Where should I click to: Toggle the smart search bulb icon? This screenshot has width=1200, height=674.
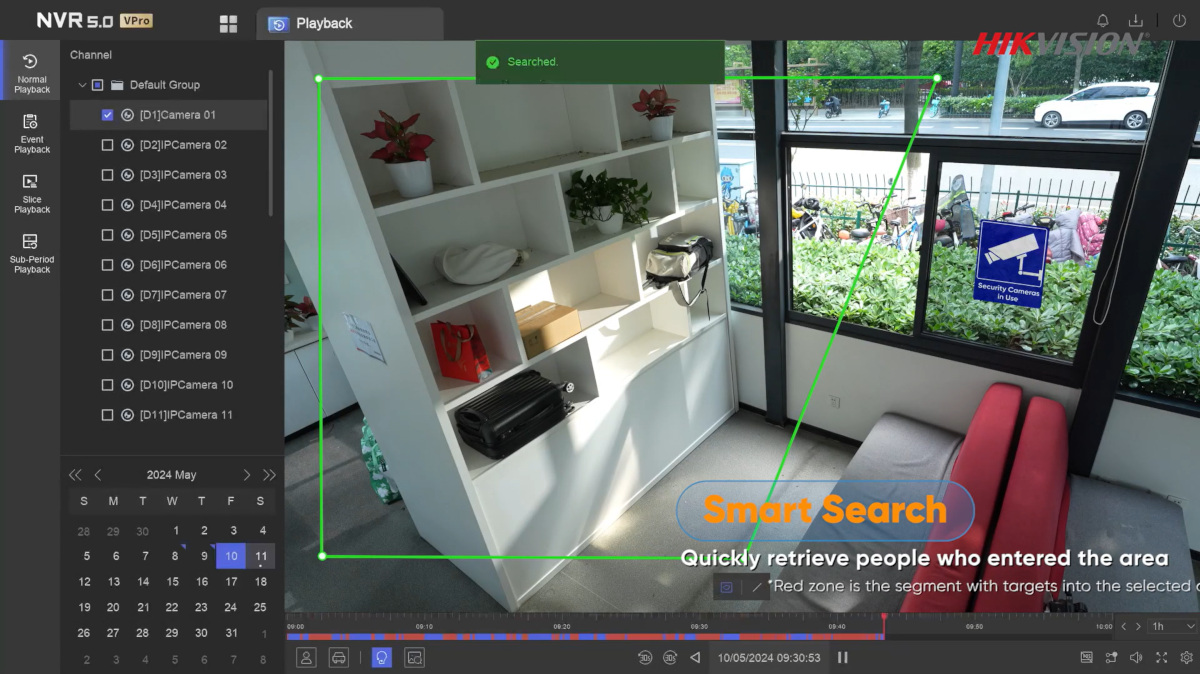381,657
